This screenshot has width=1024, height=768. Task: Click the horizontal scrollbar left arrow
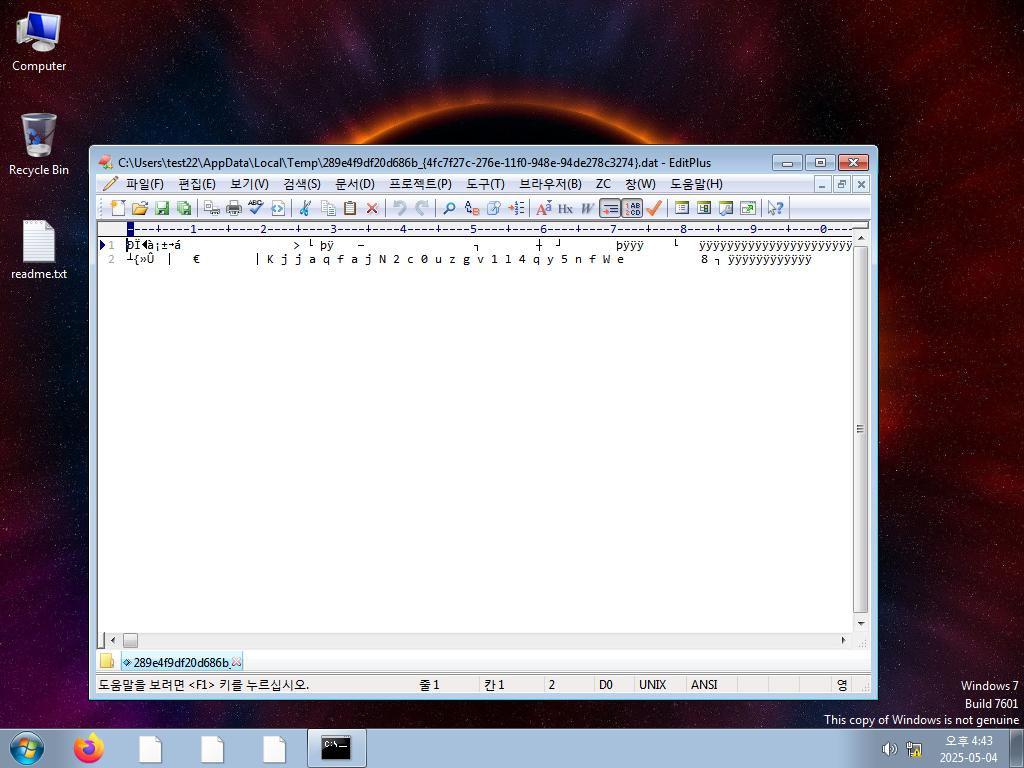click(x=113, y=641)
